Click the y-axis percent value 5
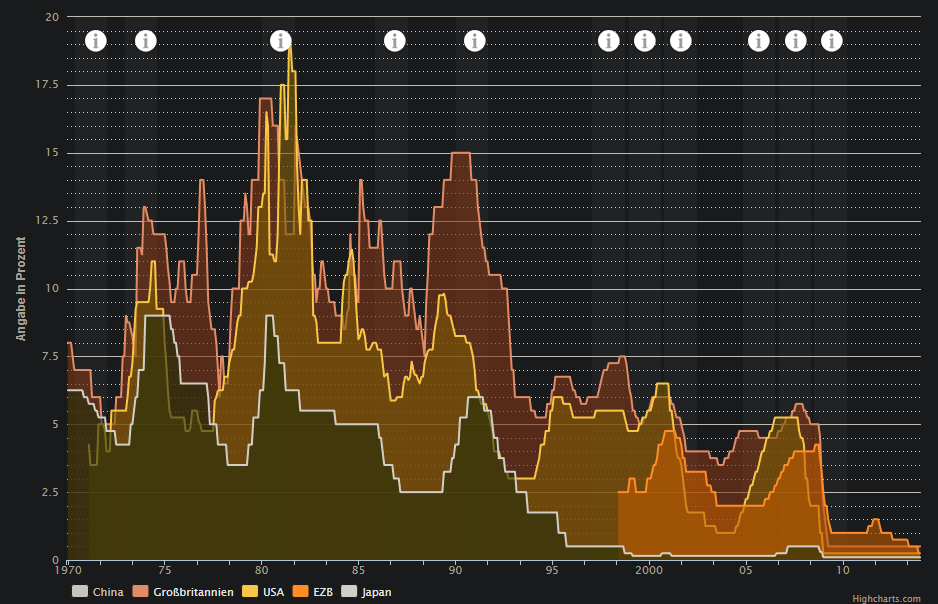 (x=56, y=424)
